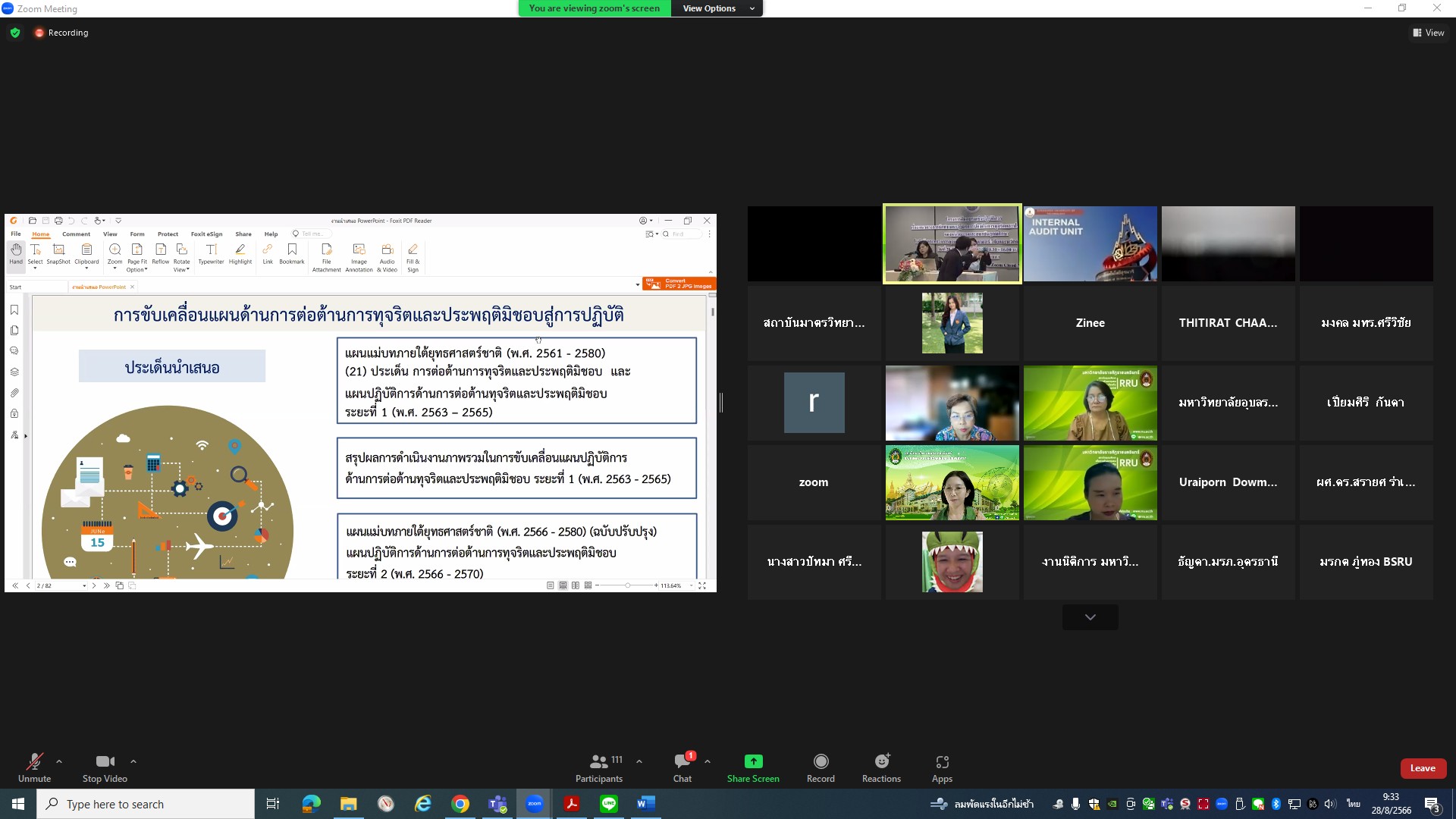The width and height of the screenshot is (1456, 819).
Task: Open the attachments panel in Foxit sidebar
Action: tap(14, 393)
